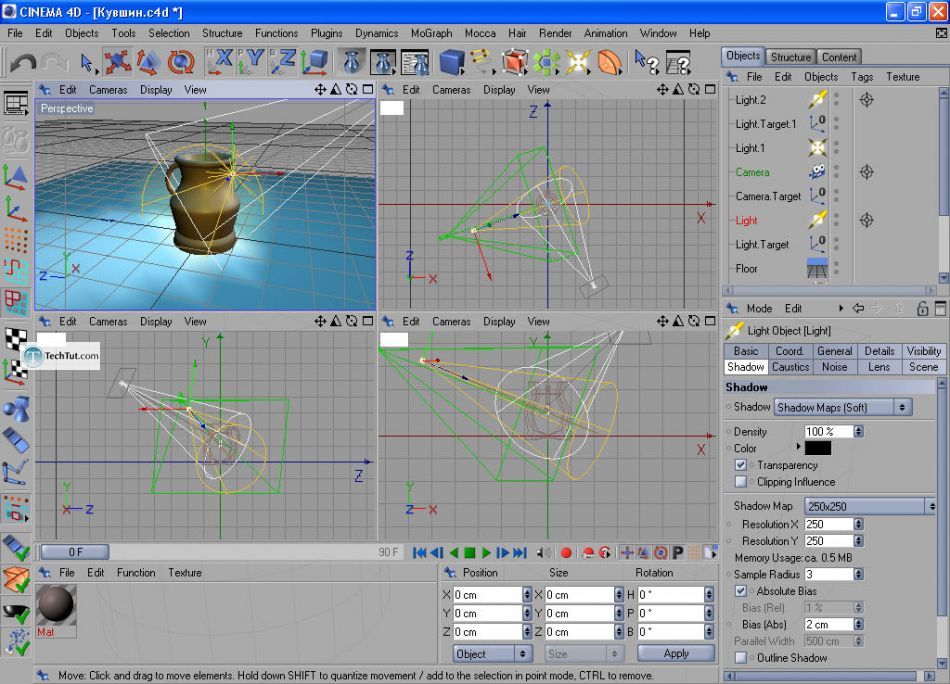Open File menu in main menu bar
The height and width of the screenshot is (684, 950).
click(15, 33)
